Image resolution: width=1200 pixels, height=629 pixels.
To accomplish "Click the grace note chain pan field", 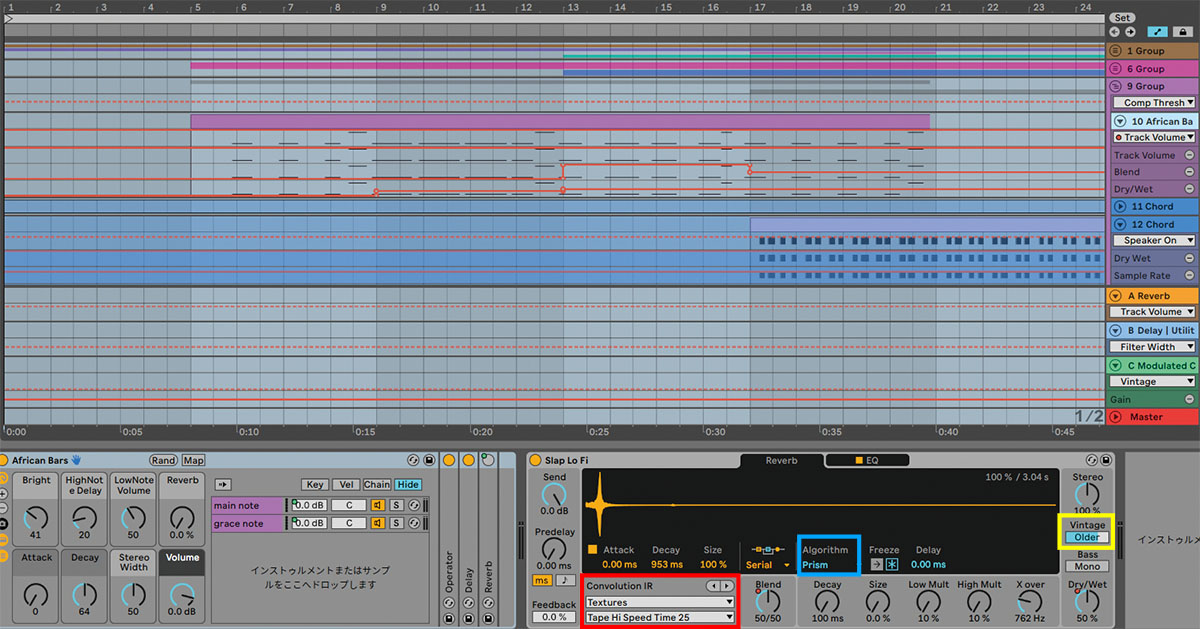I will coord(348,523).
